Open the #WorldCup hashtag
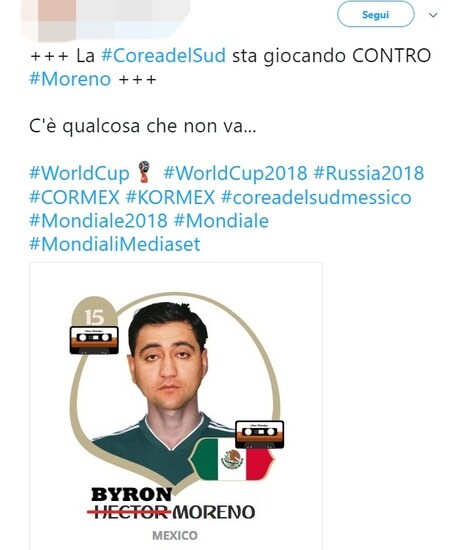Viewport: 462px width, 550px height. (80, 174)
